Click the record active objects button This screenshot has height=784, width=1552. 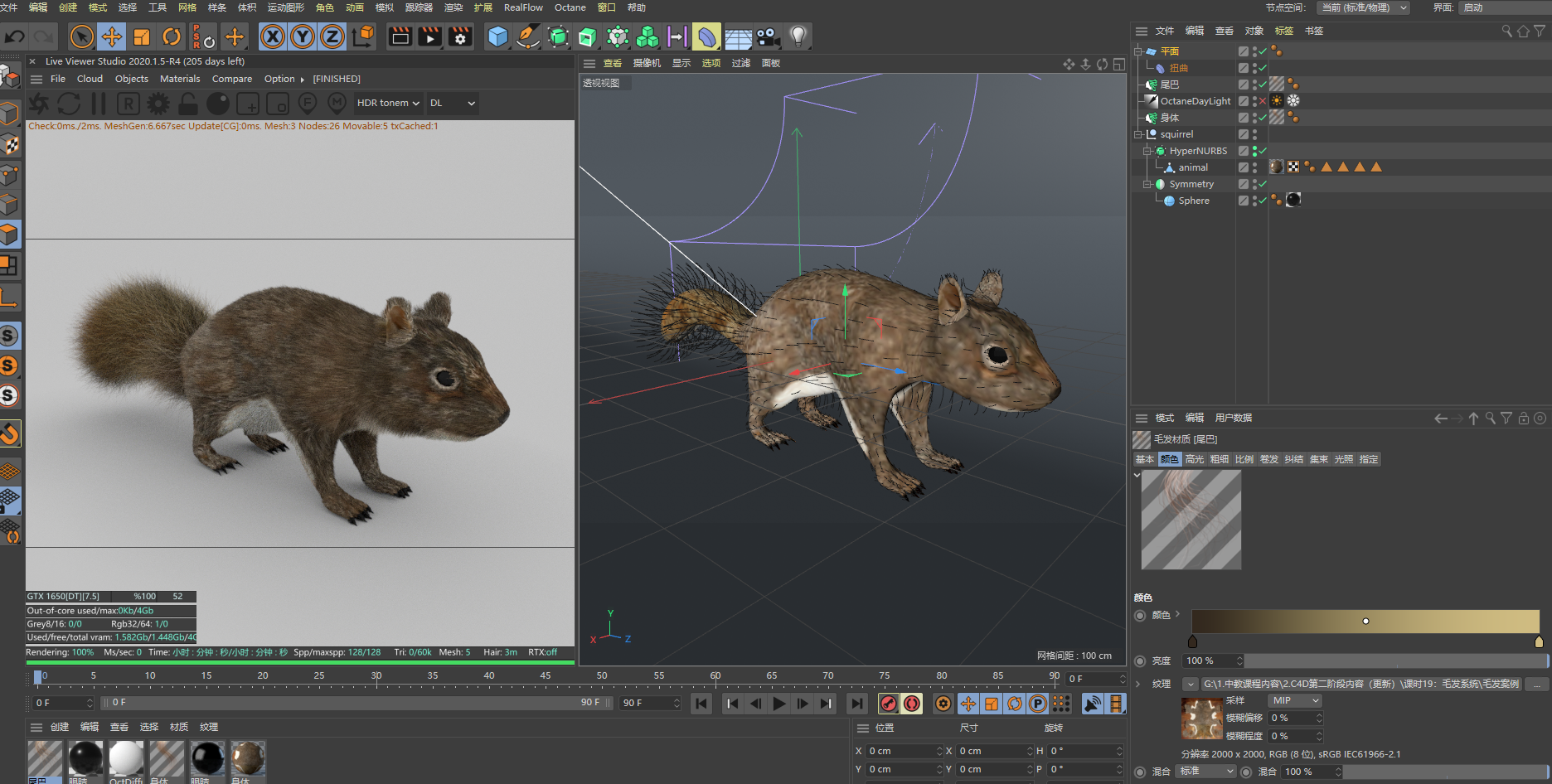[889, 704]
